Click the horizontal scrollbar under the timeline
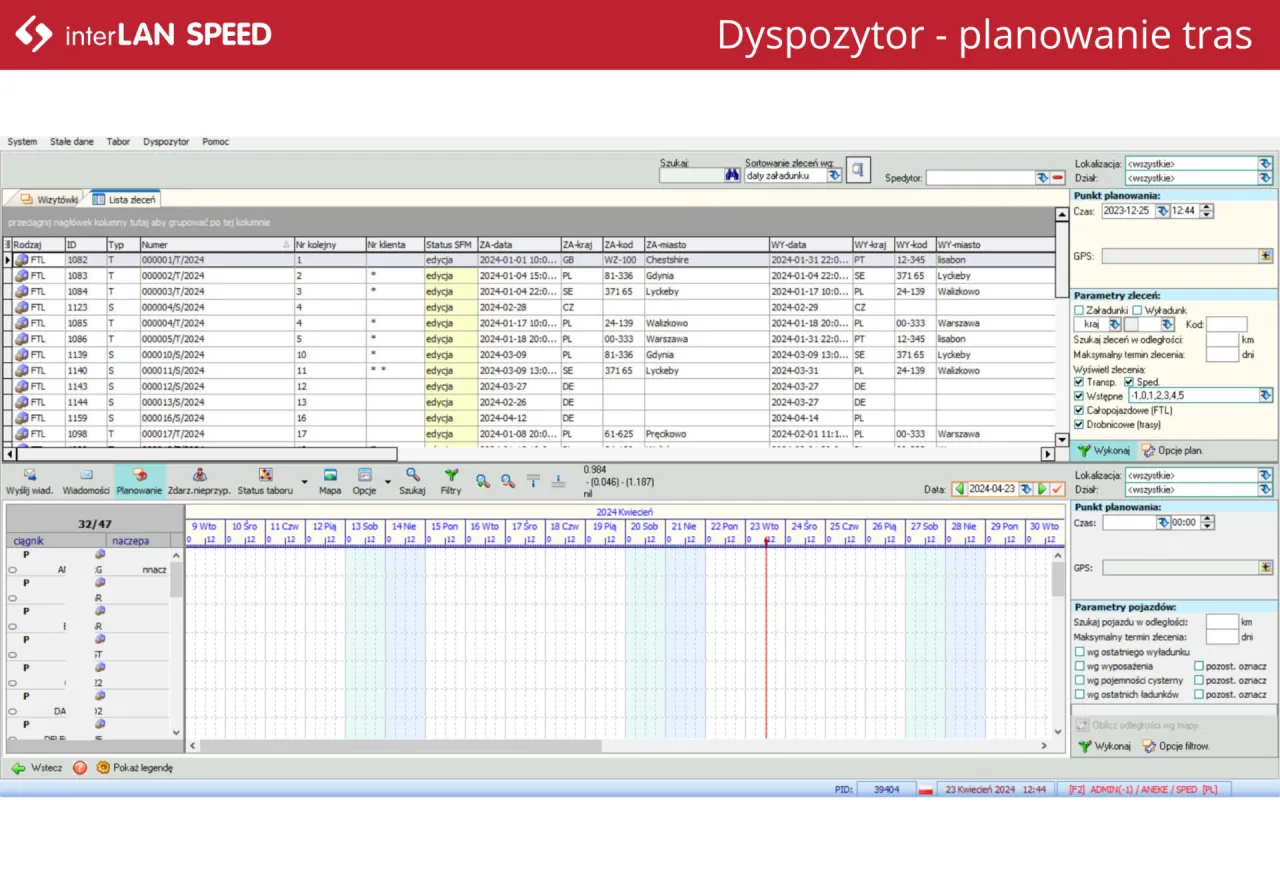Image resolution: width=1280 pixels, height=886 pixels. tap(400, 746)
